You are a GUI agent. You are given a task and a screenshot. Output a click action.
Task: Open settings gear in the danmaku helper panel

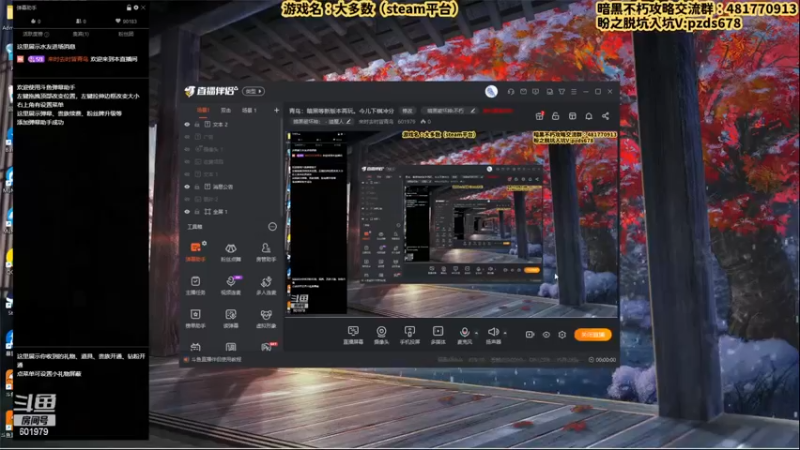coord(136,8)
